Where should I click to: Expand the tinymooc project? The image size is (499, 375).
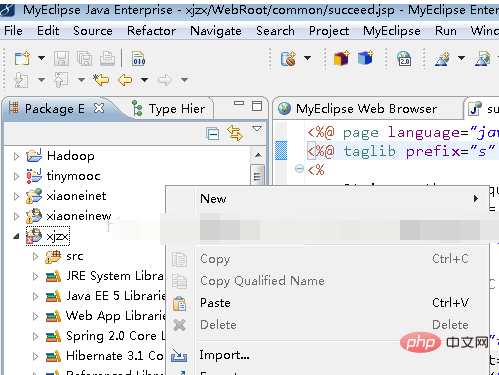(16, 176)
